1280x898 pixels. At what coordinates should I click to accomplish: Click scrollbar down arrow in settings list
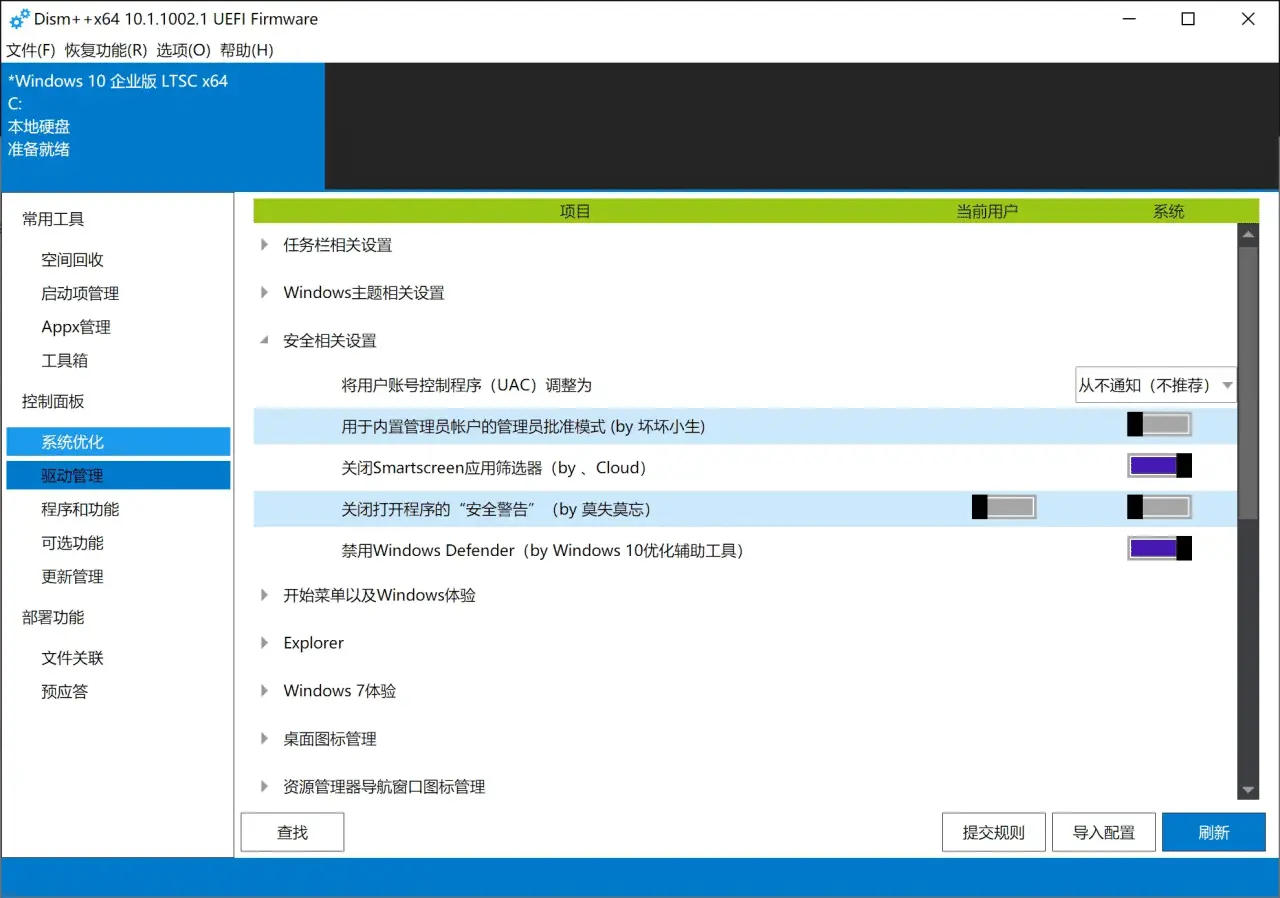point(1247,790)
